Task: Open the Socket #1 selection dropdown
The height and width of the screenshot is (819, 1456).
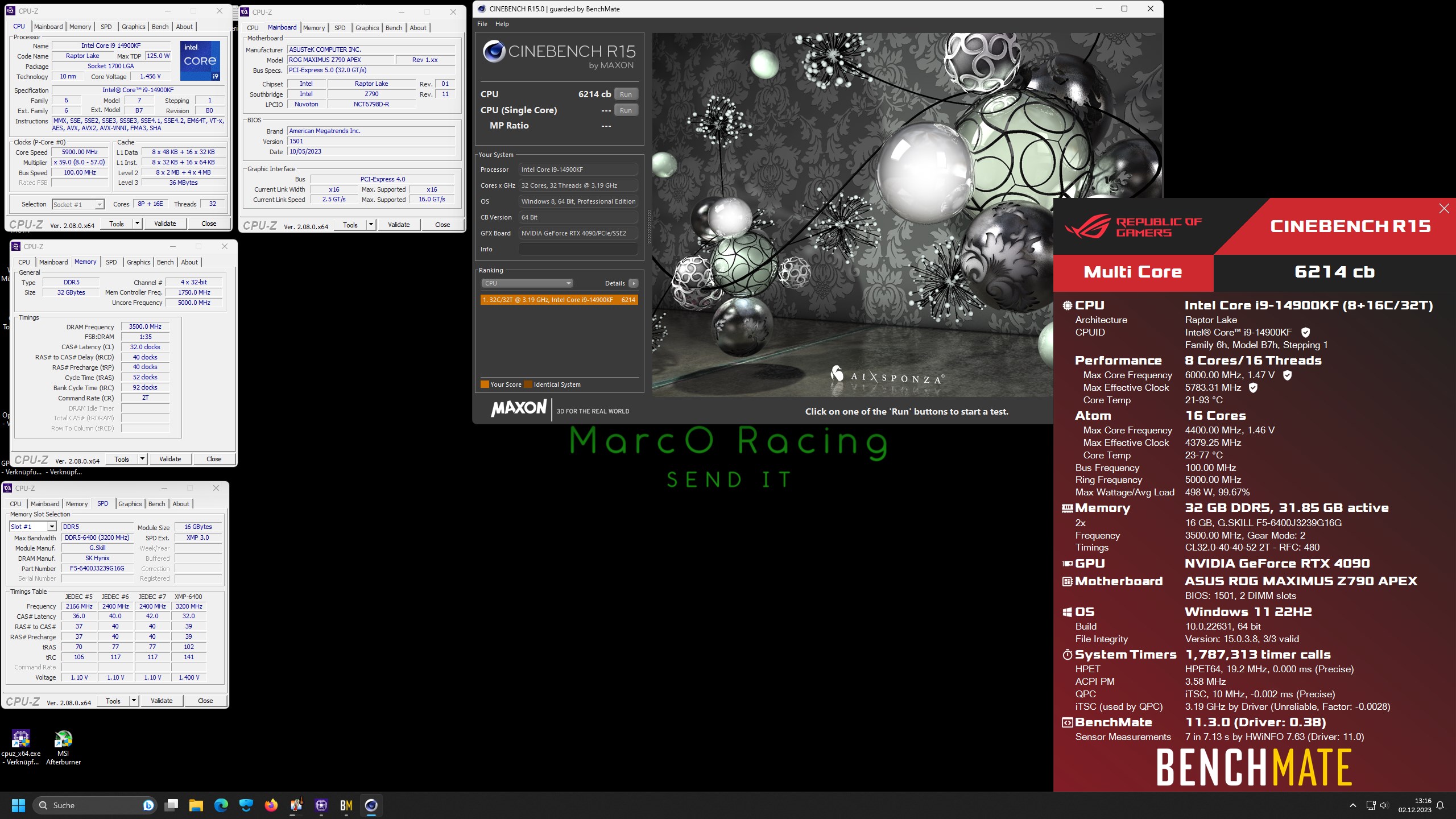Action: click(78, 204)
